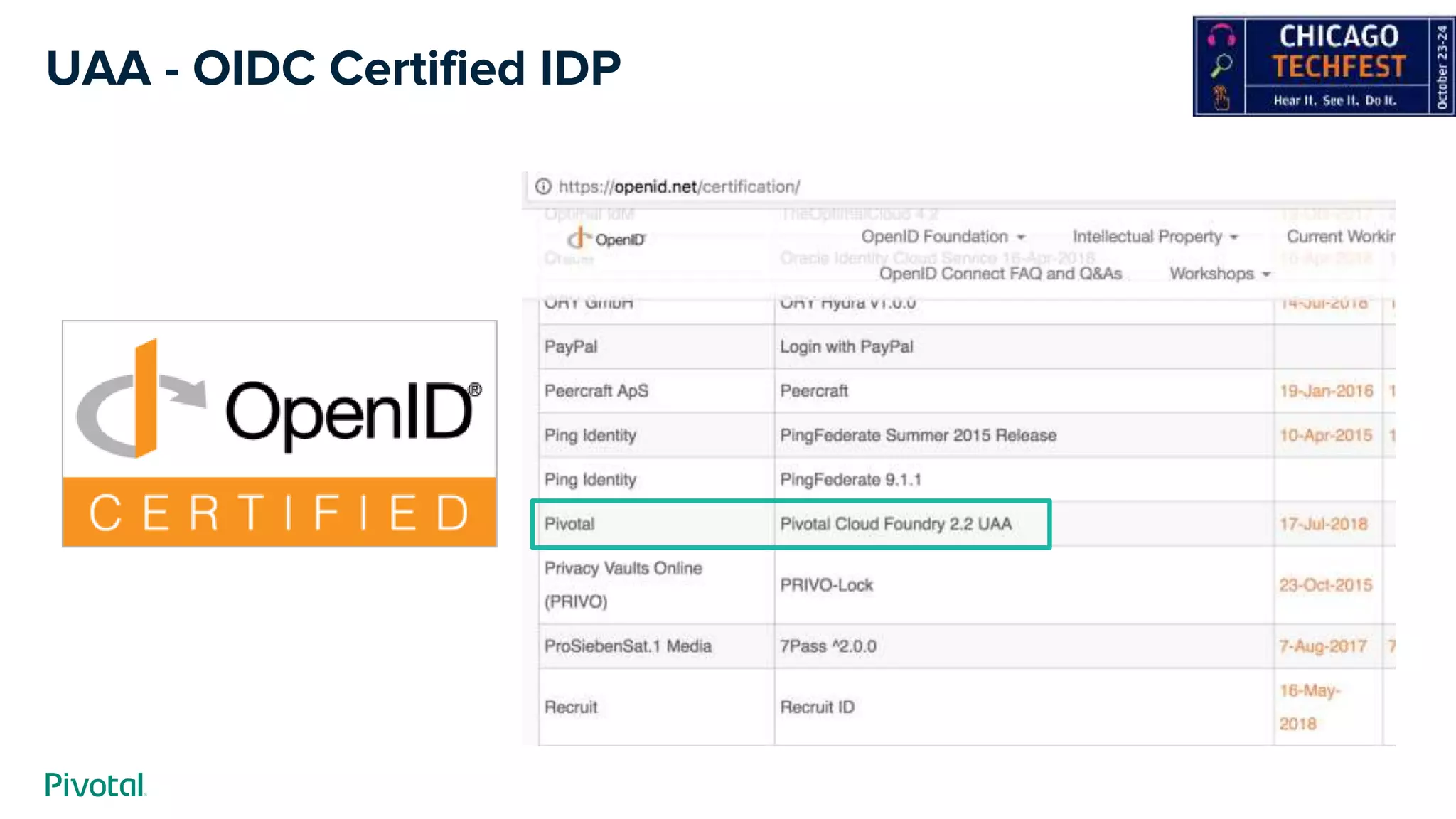
Task: Click the 16-May-2018 Recruit ID date link
Action: tap(1310, 707)
